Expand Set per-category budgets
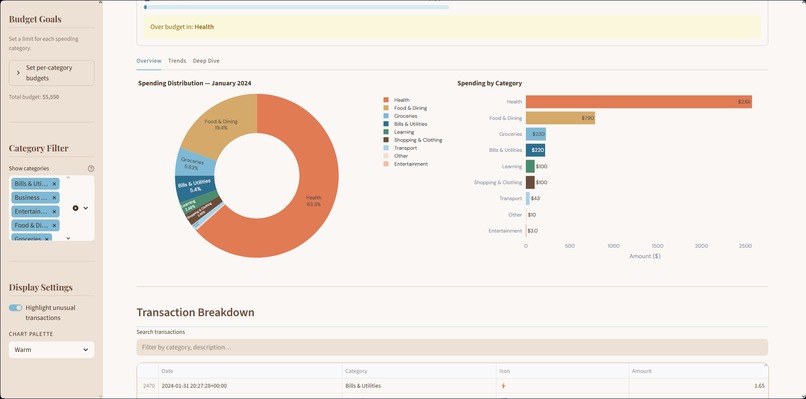This screenshot has height=399, width=806. point(51,73)
